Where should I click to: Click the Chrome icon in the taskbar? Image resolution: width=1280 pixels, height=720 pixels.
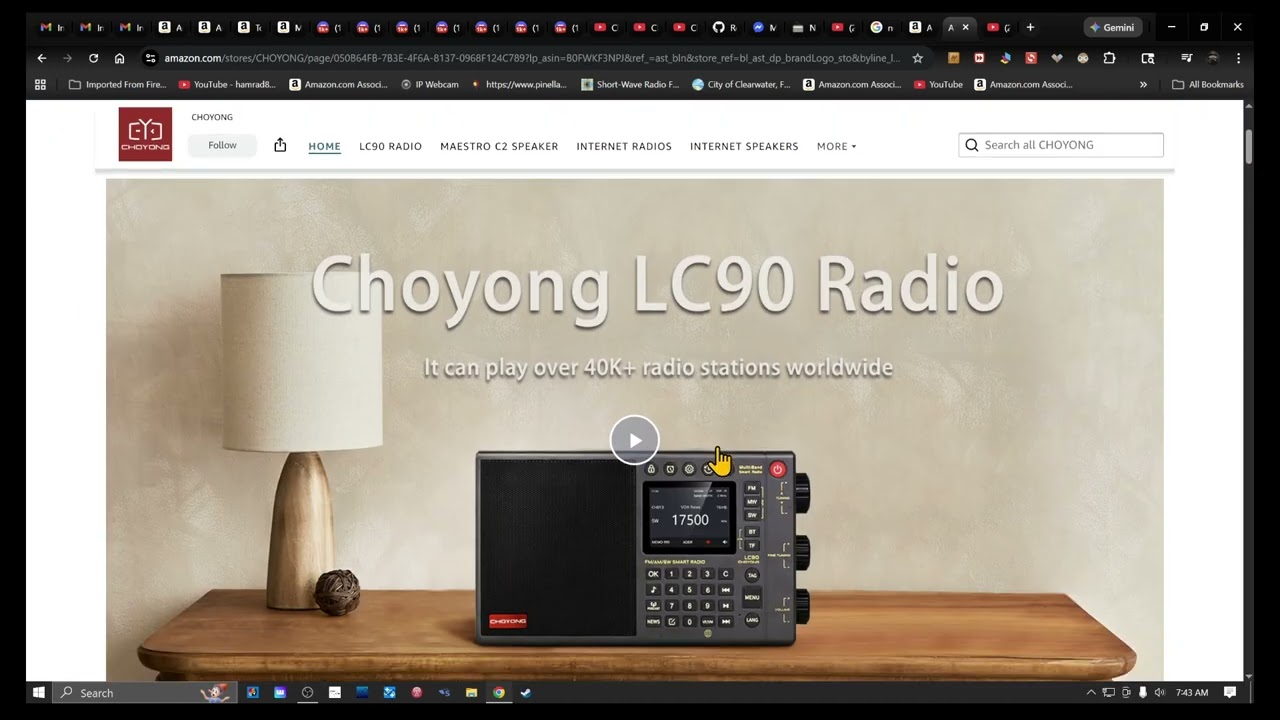[x=498, y=692]
